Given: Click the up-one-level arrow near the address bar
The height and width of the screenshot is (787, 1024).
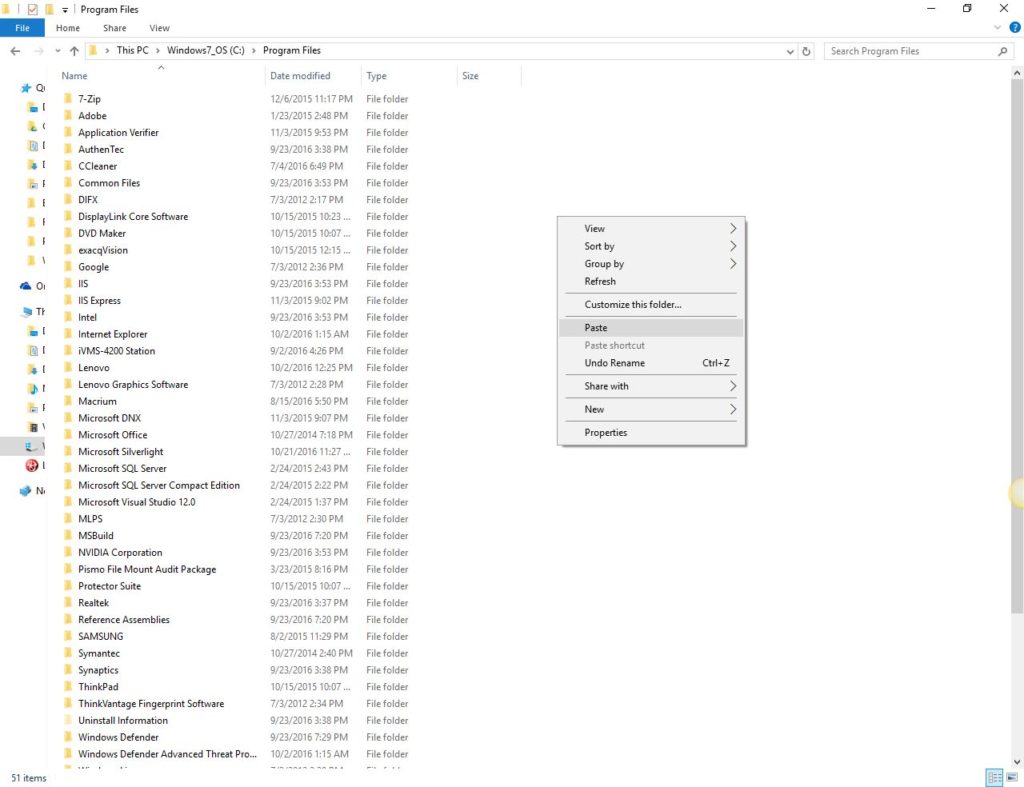Looking at the screenshot, I should tap(74, 51).
